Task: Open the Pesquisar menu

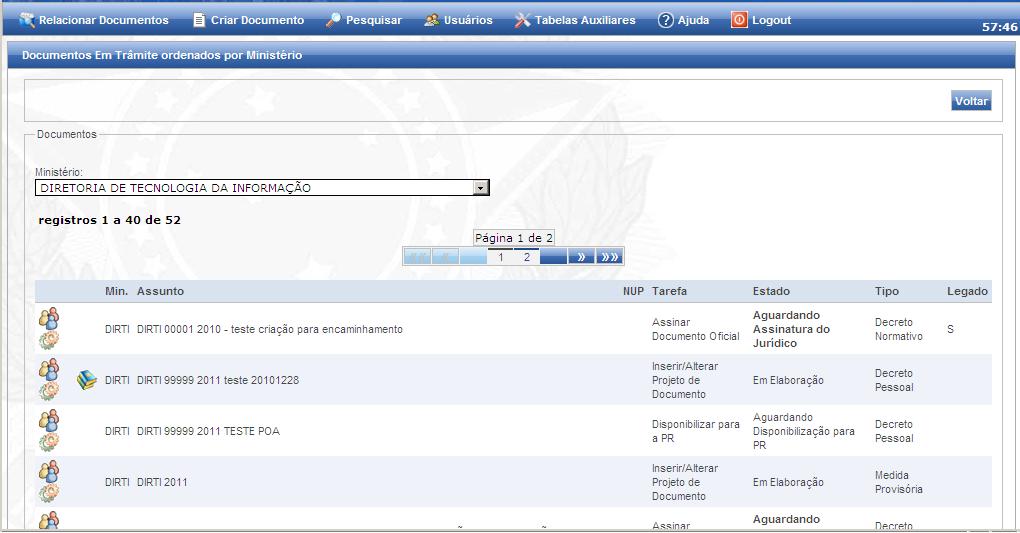Action: click(x=364, y=20)
